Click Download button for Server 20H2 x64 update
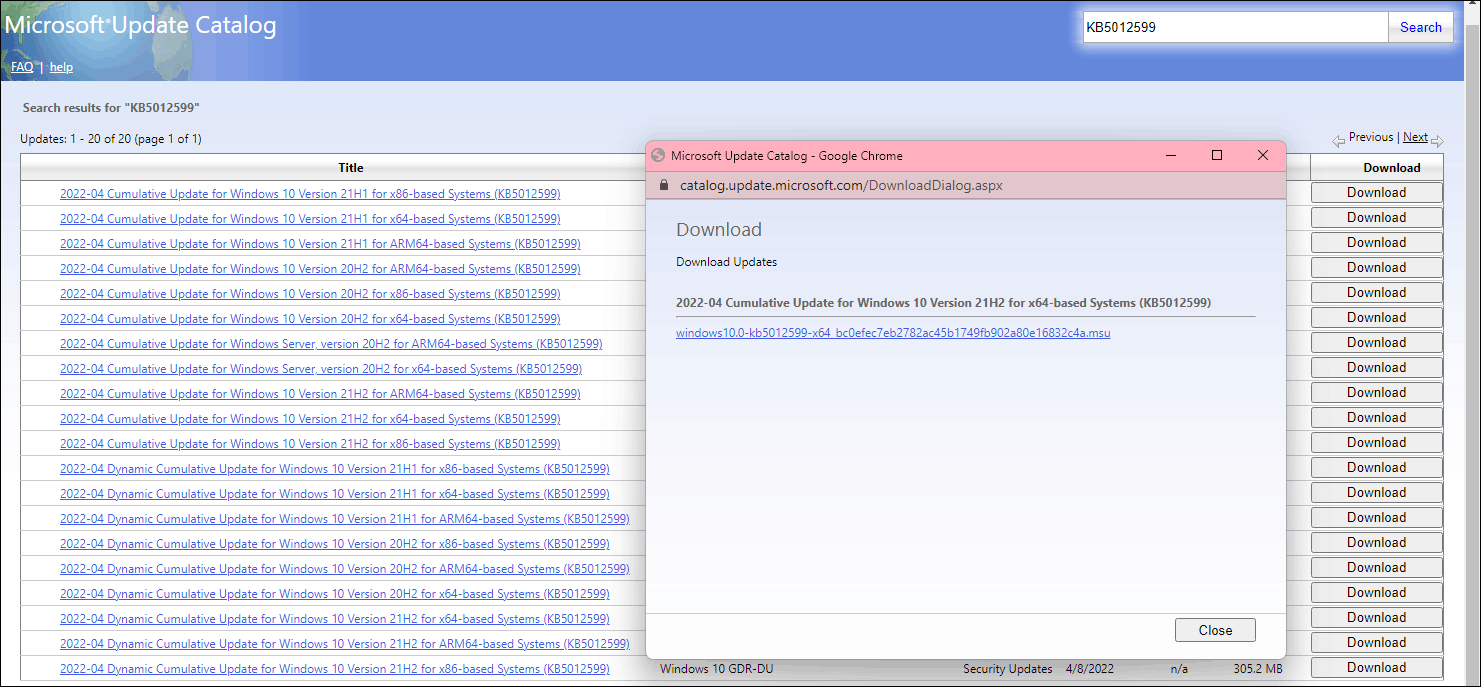 tap(1376, 368)
